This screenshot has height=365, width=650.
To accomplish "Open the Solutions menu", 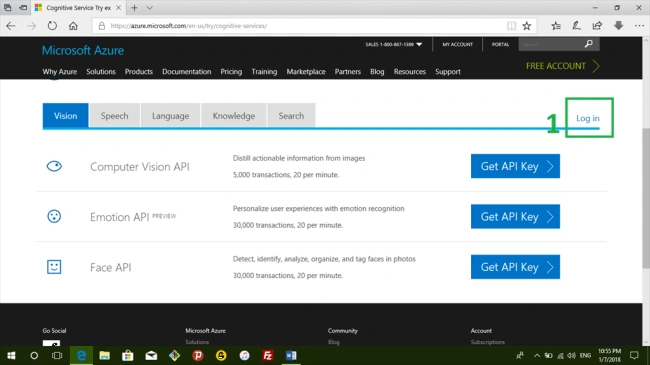I will click(x=101, y=72).
